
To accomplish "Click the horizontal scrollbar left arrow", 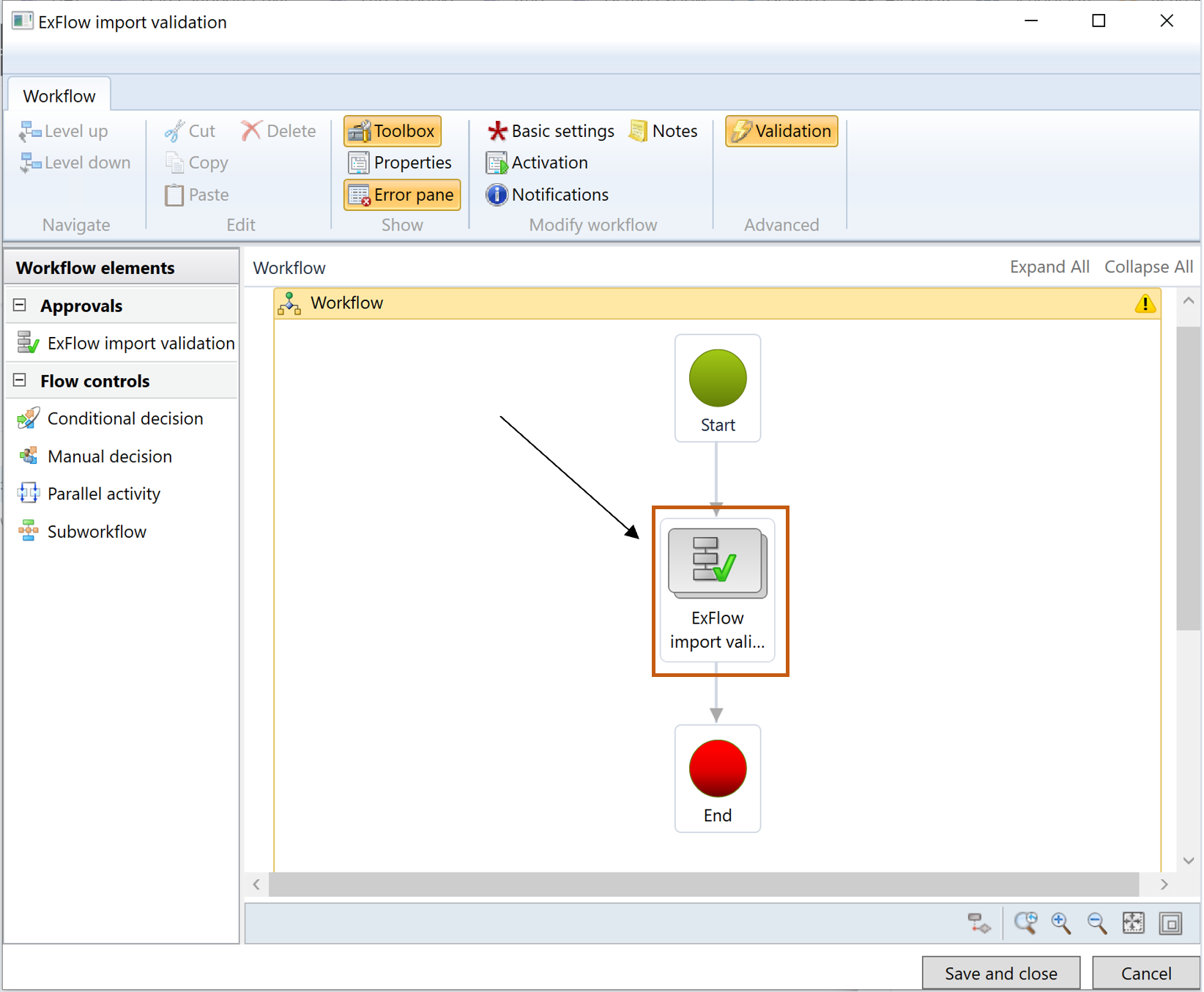I will tap(256, 884).
